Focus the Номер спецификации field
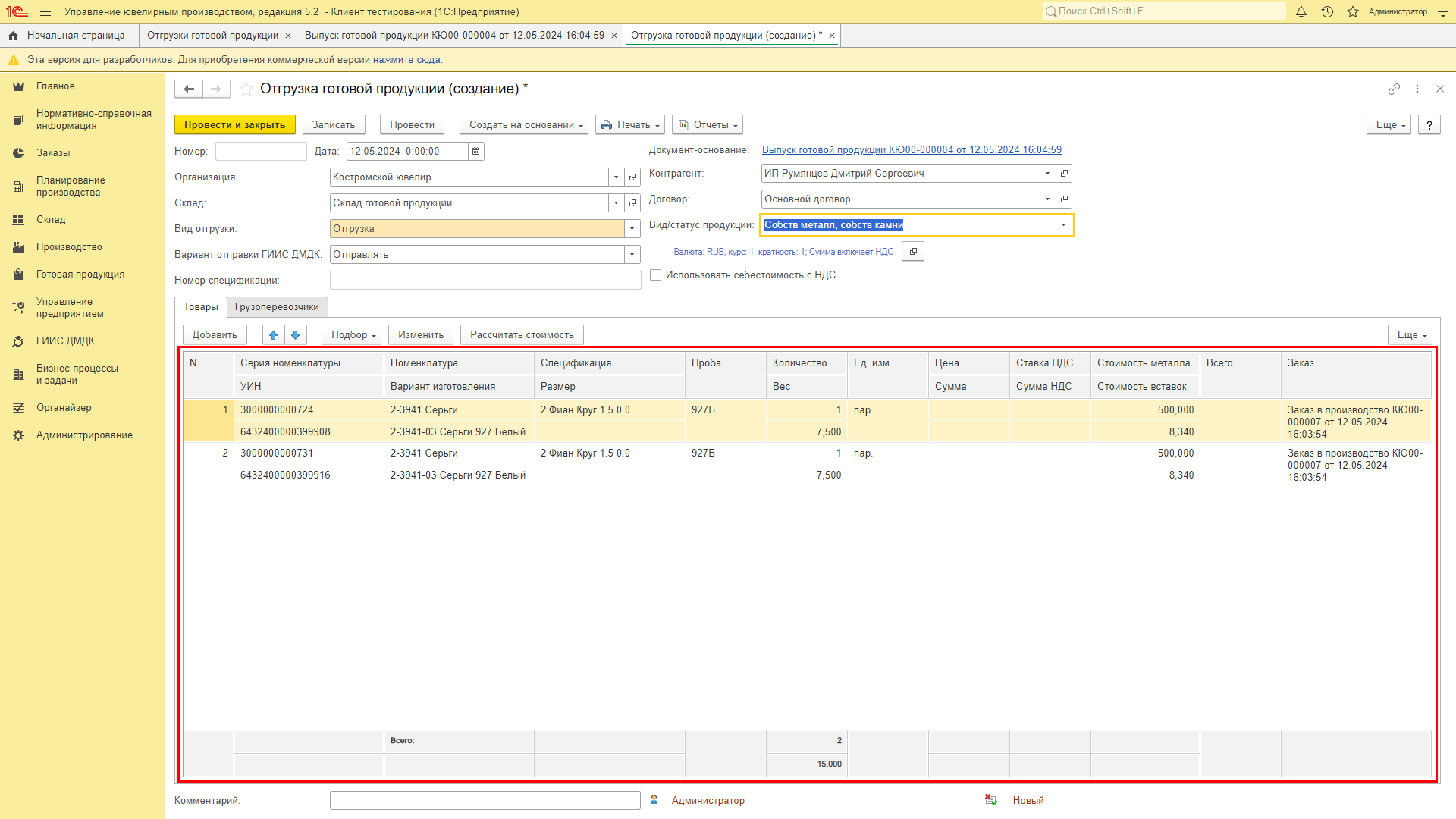 click(485, 281)
